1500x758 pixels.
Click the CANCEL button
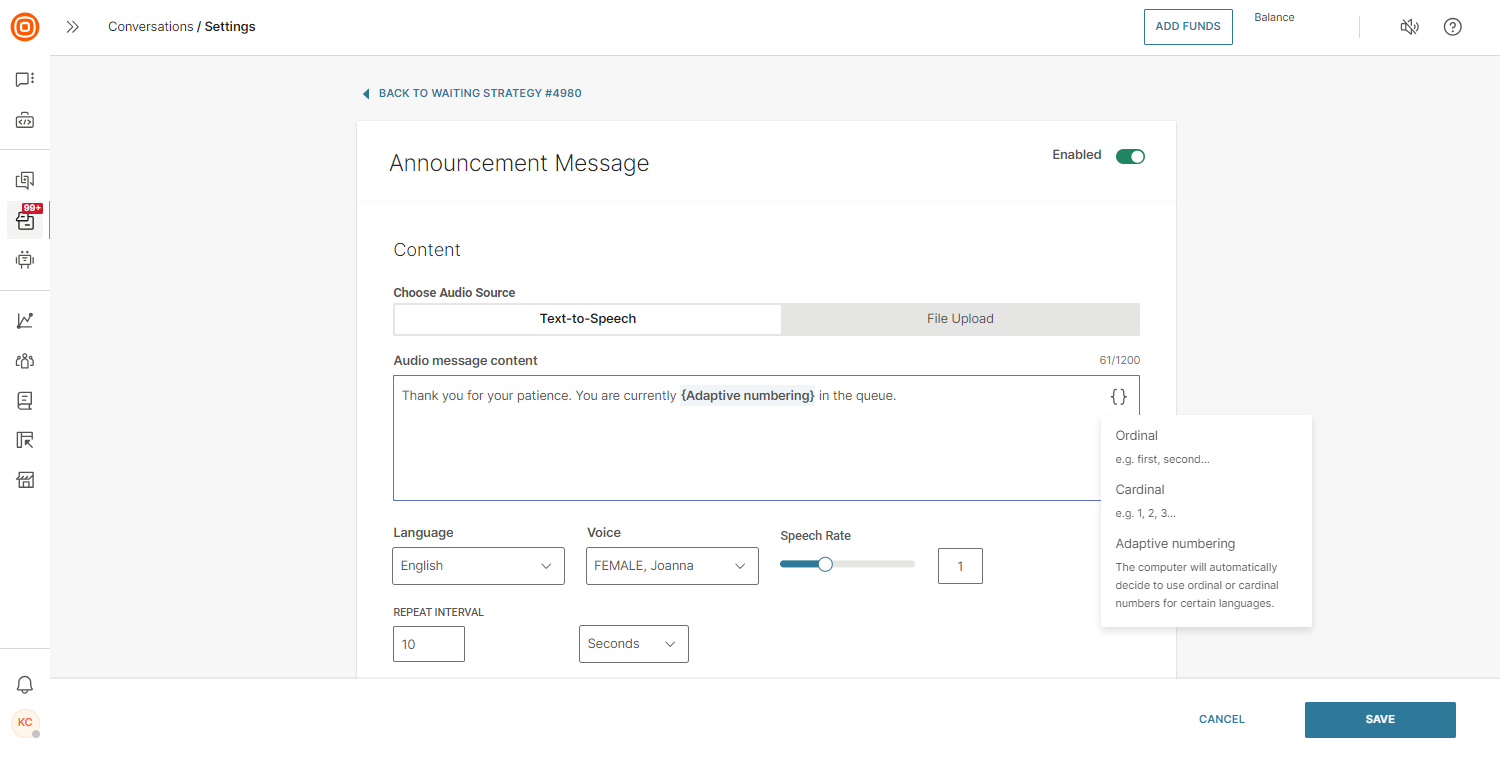pyautogui.click(x=1222, y=720)
